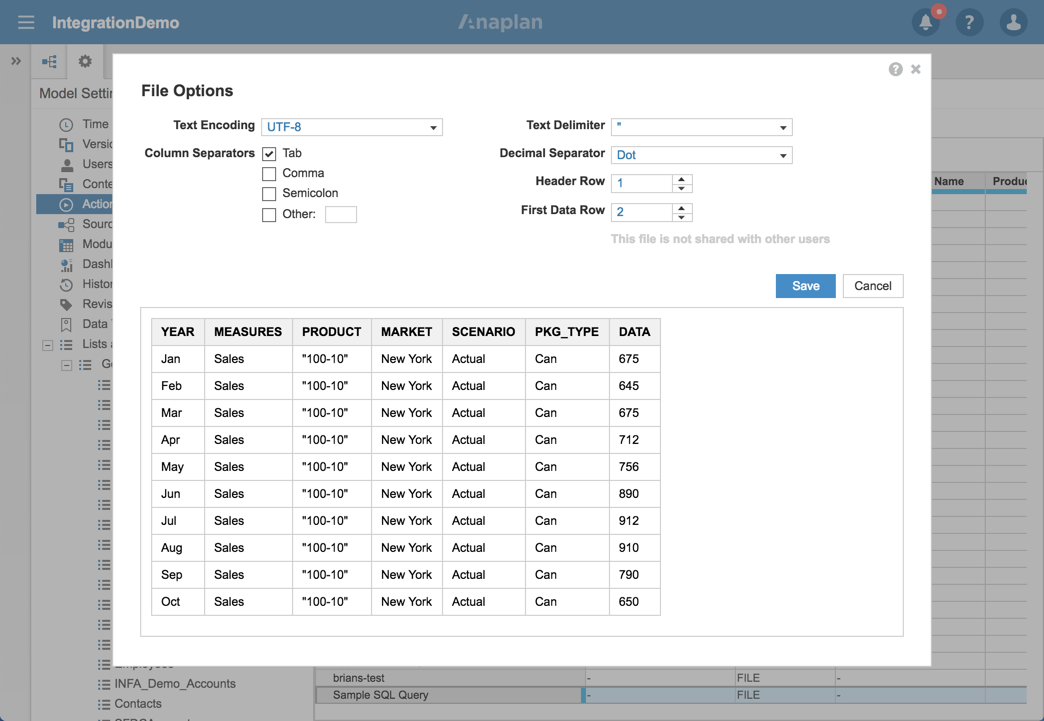
Task: Click the PKG_TYPE column header
Action: pos(567,332)
